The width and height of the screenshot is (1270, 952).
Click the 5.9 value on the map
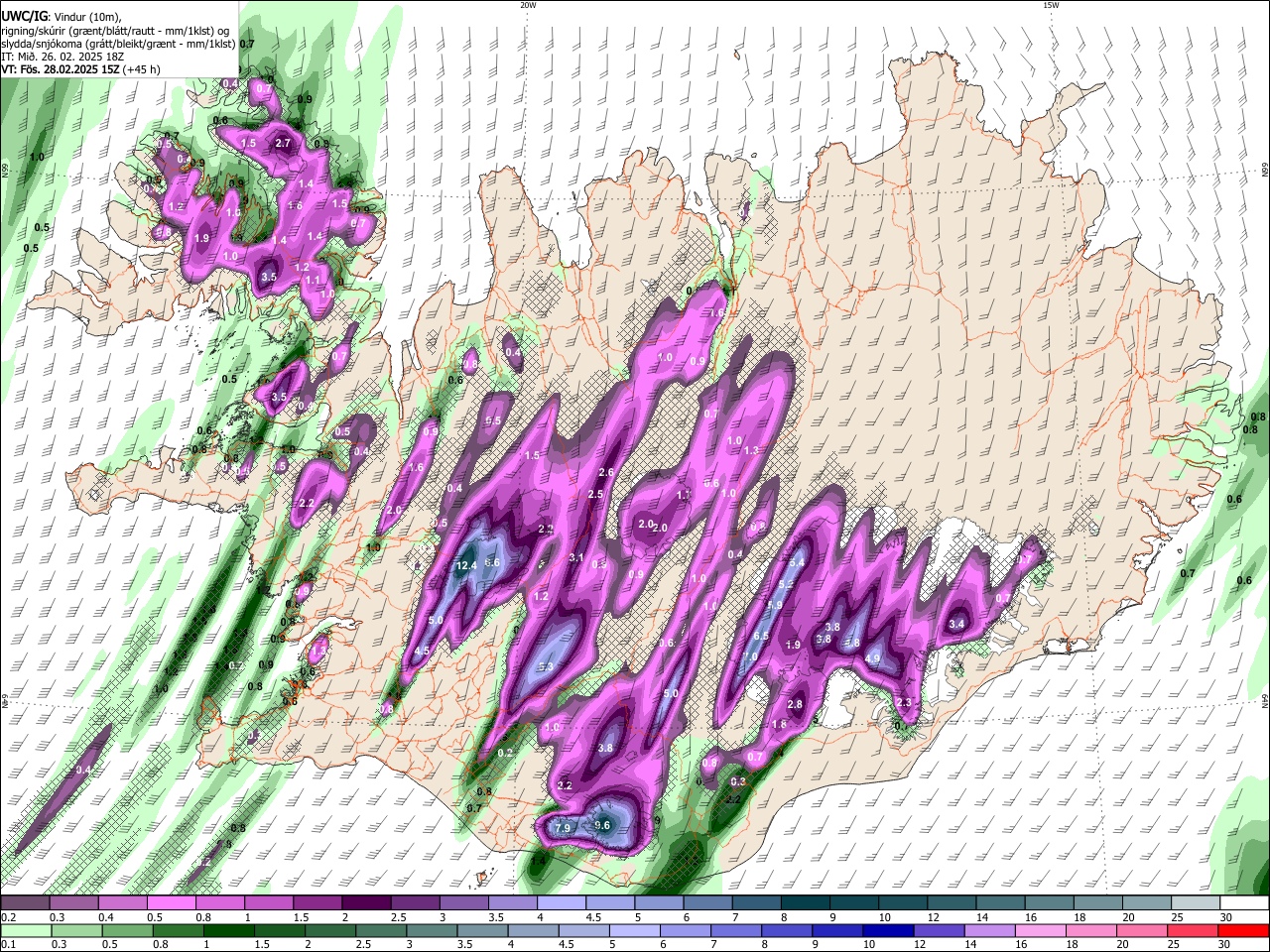(775, 604)
